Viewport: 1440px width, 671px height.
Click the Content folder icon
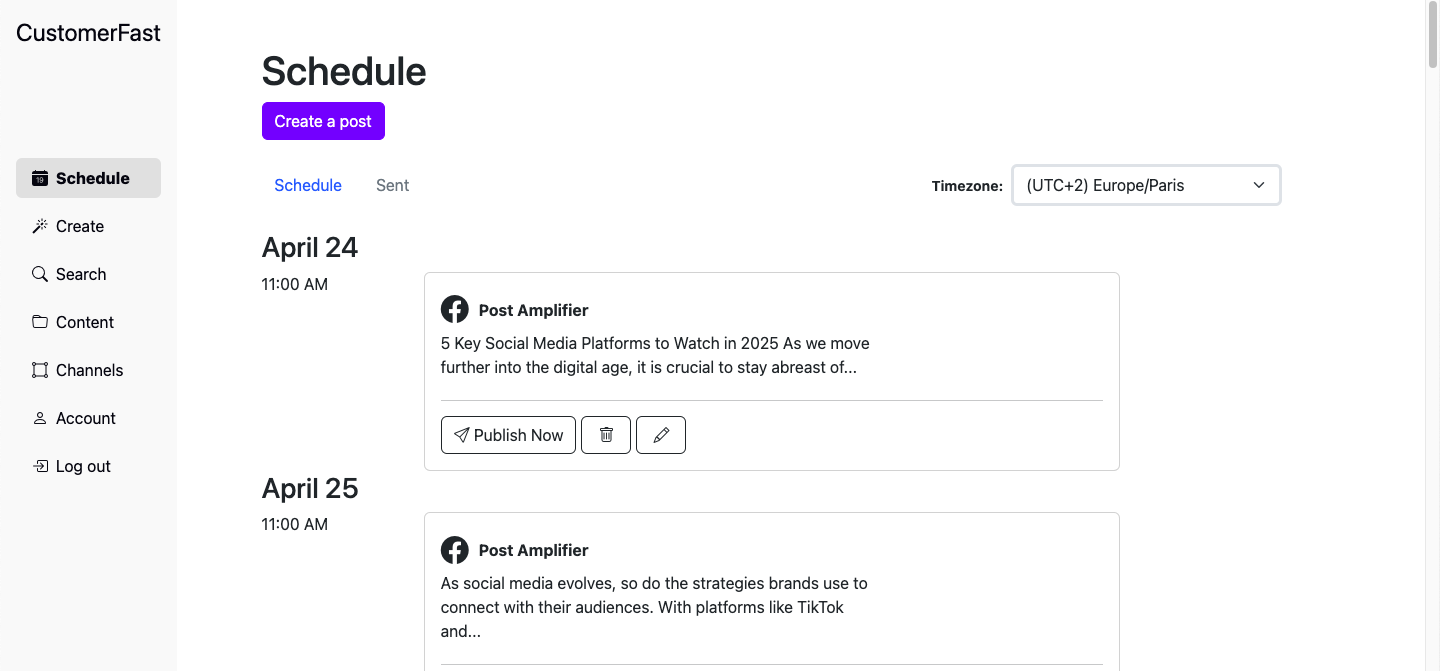point(40,322)
